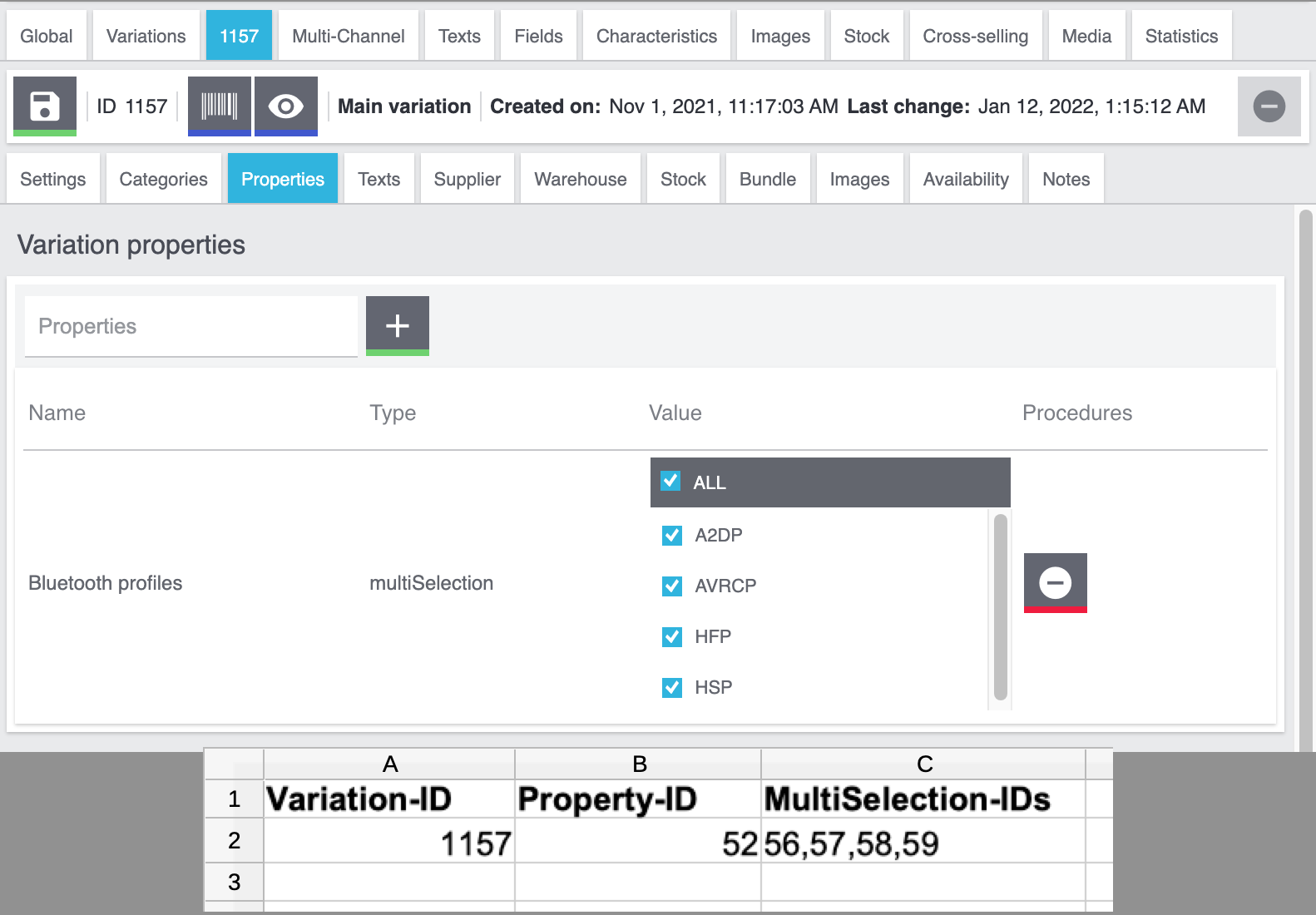Click the gray minus icon in header
1316x915 pixels.
pyautogui.click(x=1269, y=106)
